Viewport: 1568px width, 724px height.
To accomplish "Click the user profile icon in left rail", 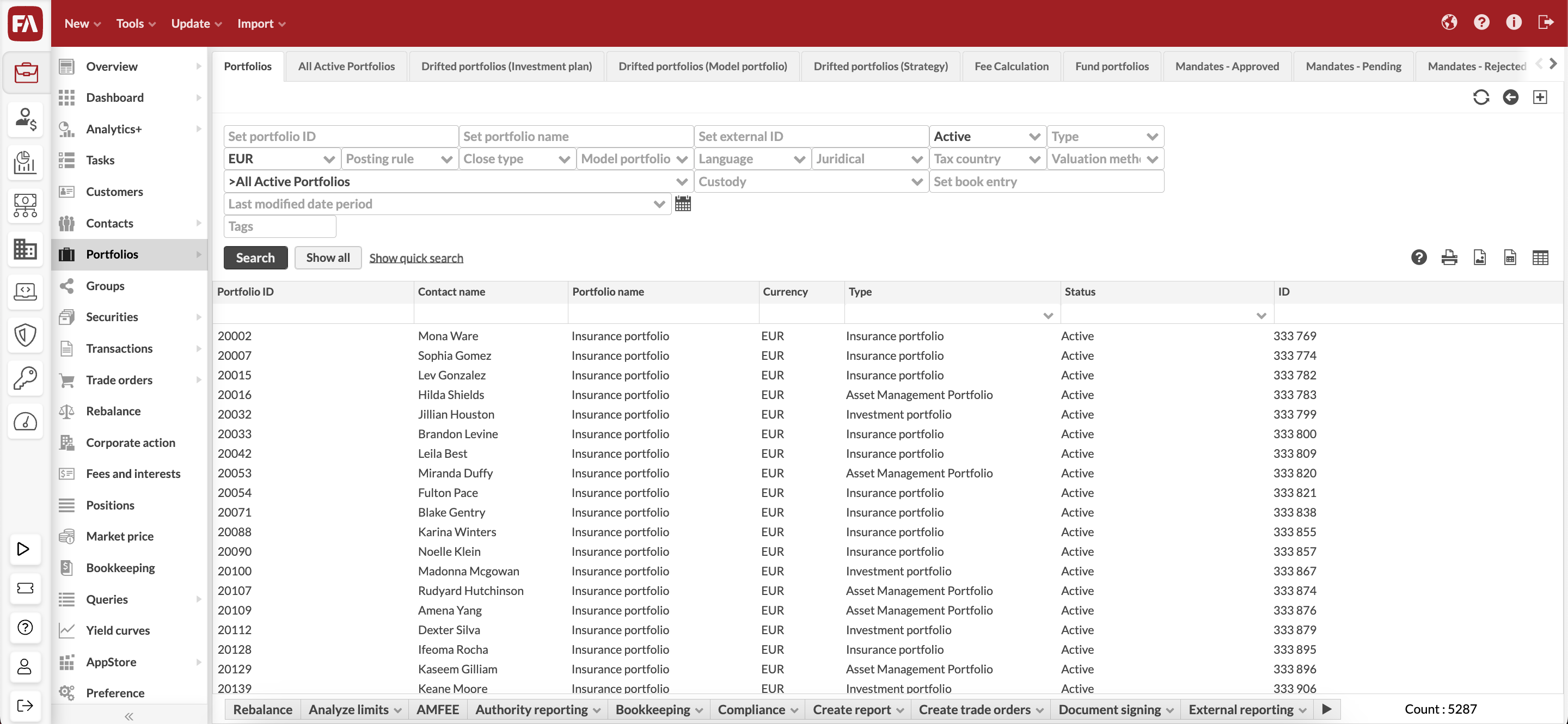I will point(25,667).
